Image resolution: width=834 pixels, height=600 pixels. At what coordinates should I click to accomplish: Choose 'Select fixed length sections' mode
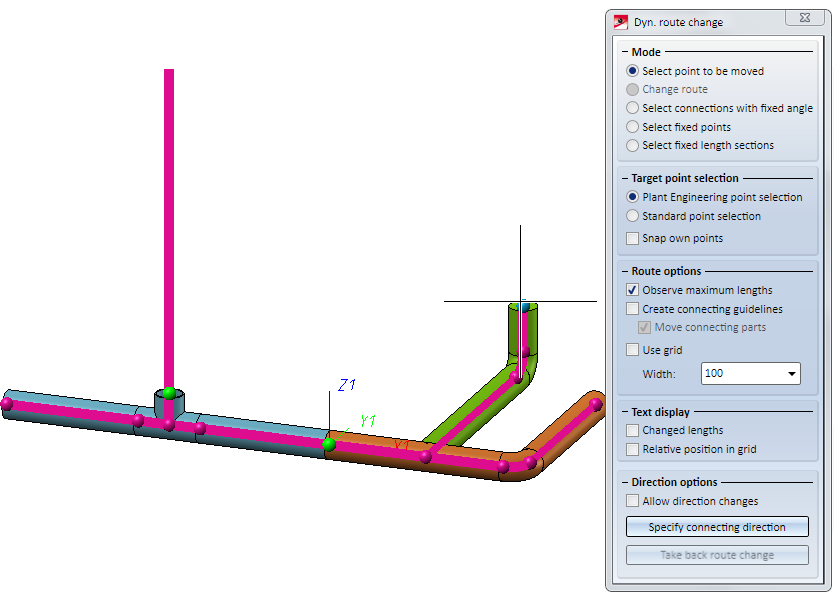tap(632, 145)
